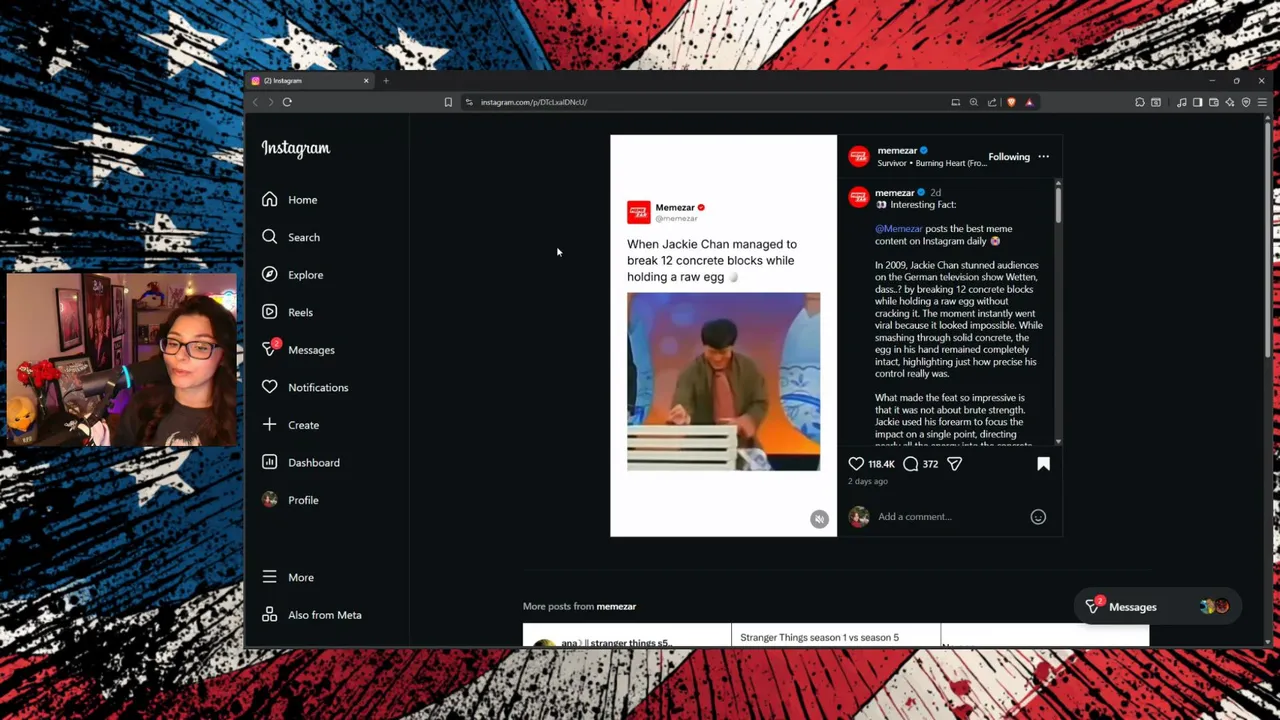
Task: Open the Brave VPN shield icon
Action: (x=1246, y=102)
